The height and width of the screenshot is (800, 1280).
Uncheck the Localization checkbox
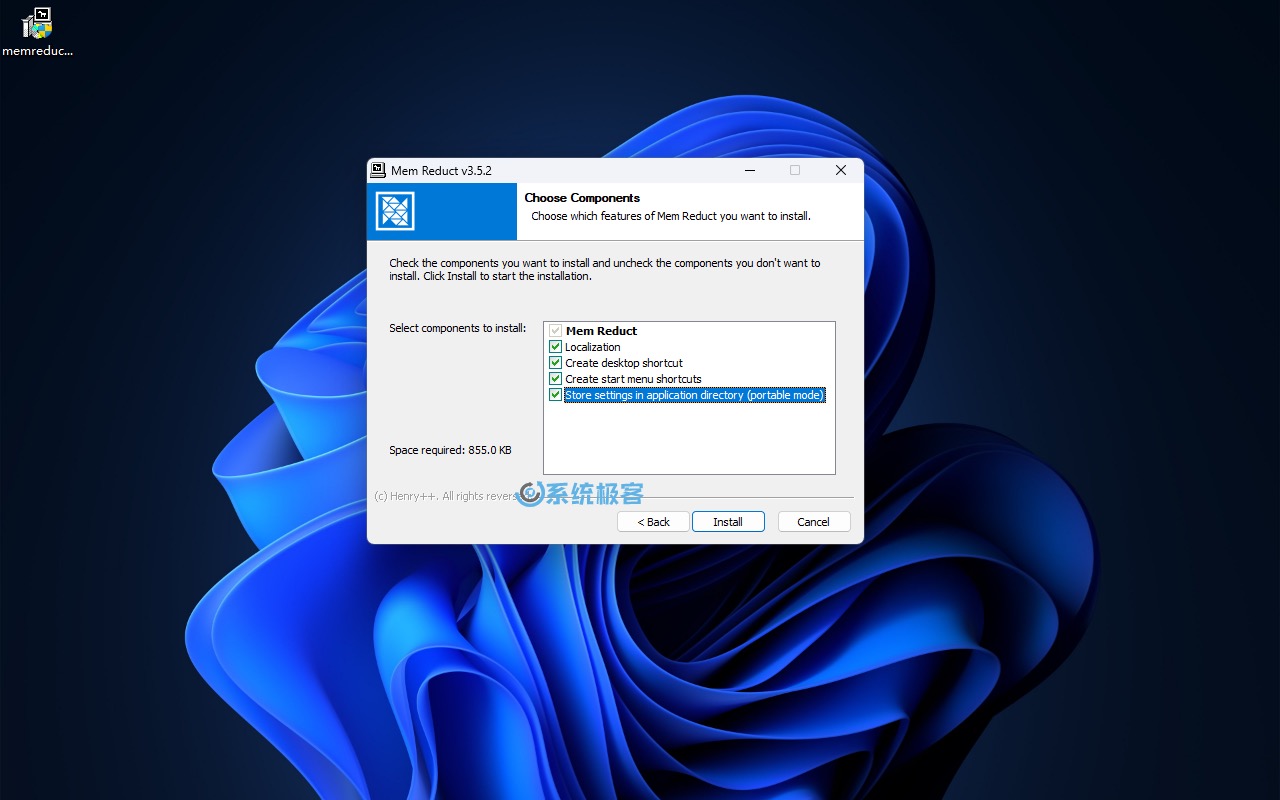point(556,347)
